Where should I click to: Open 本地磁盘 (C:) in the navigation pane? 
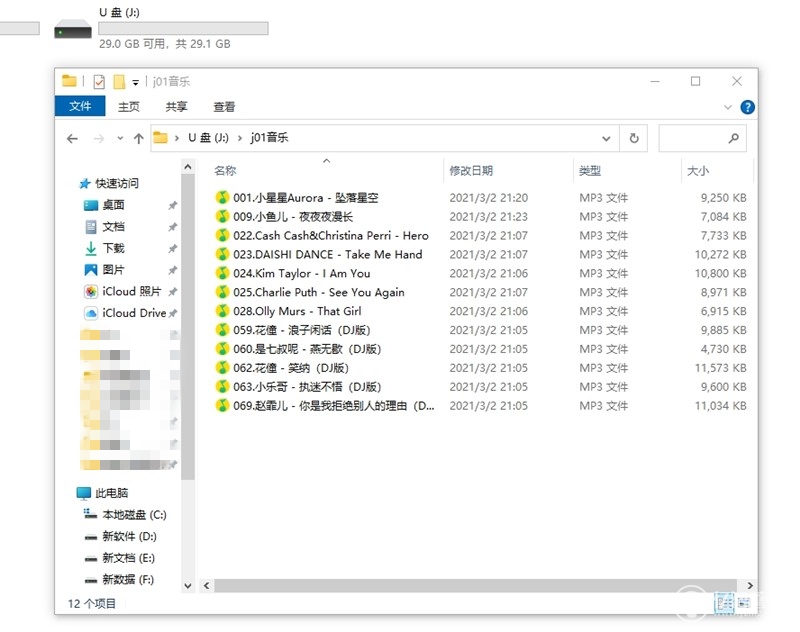(x=134, y=515)
